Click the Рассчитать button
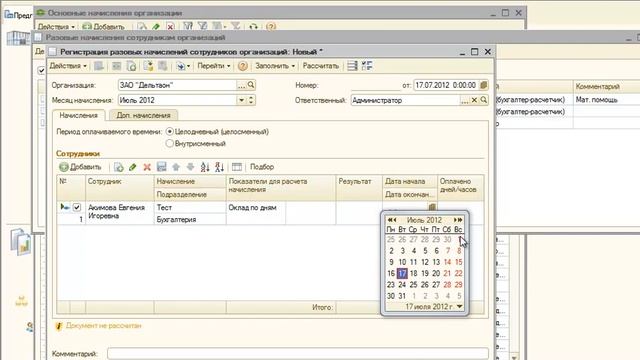This screenshot has width=640, height=360. click(321, 66)
